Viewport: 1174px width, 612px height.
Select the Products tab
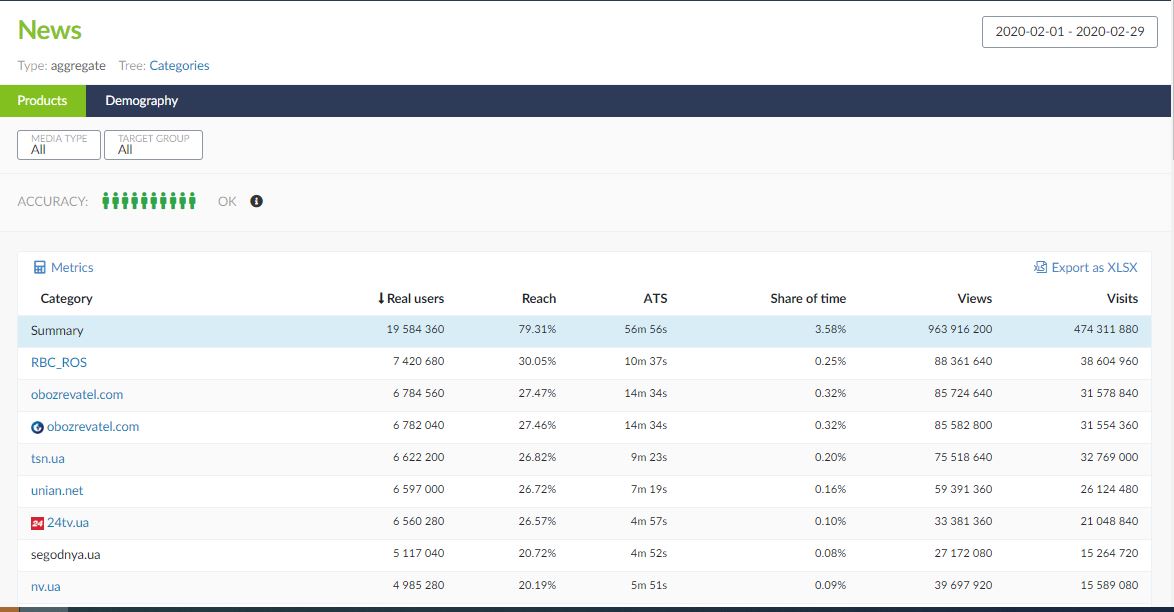click(x=42, y=101)
